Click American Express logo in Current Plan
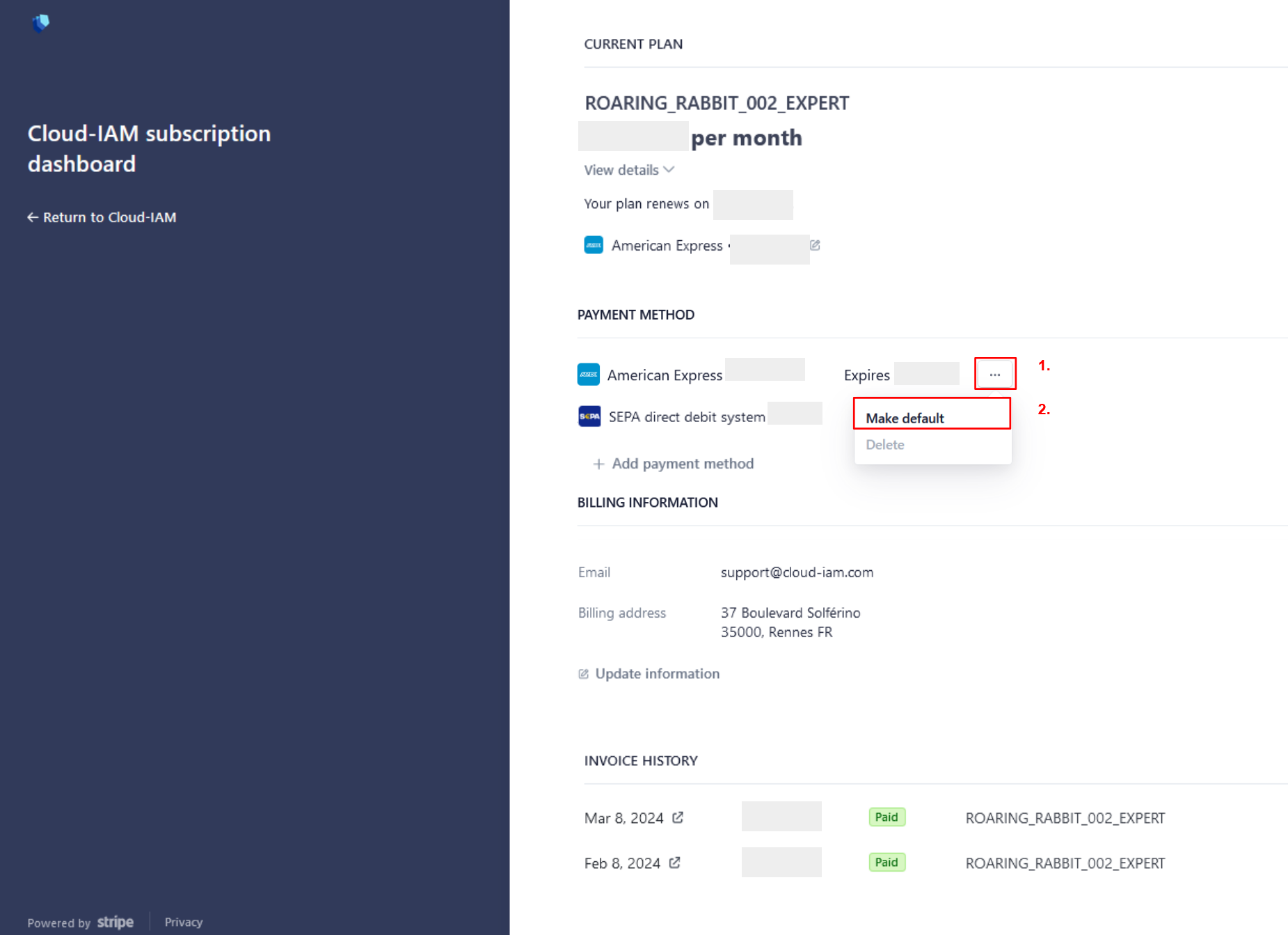 tap(594, 245)
